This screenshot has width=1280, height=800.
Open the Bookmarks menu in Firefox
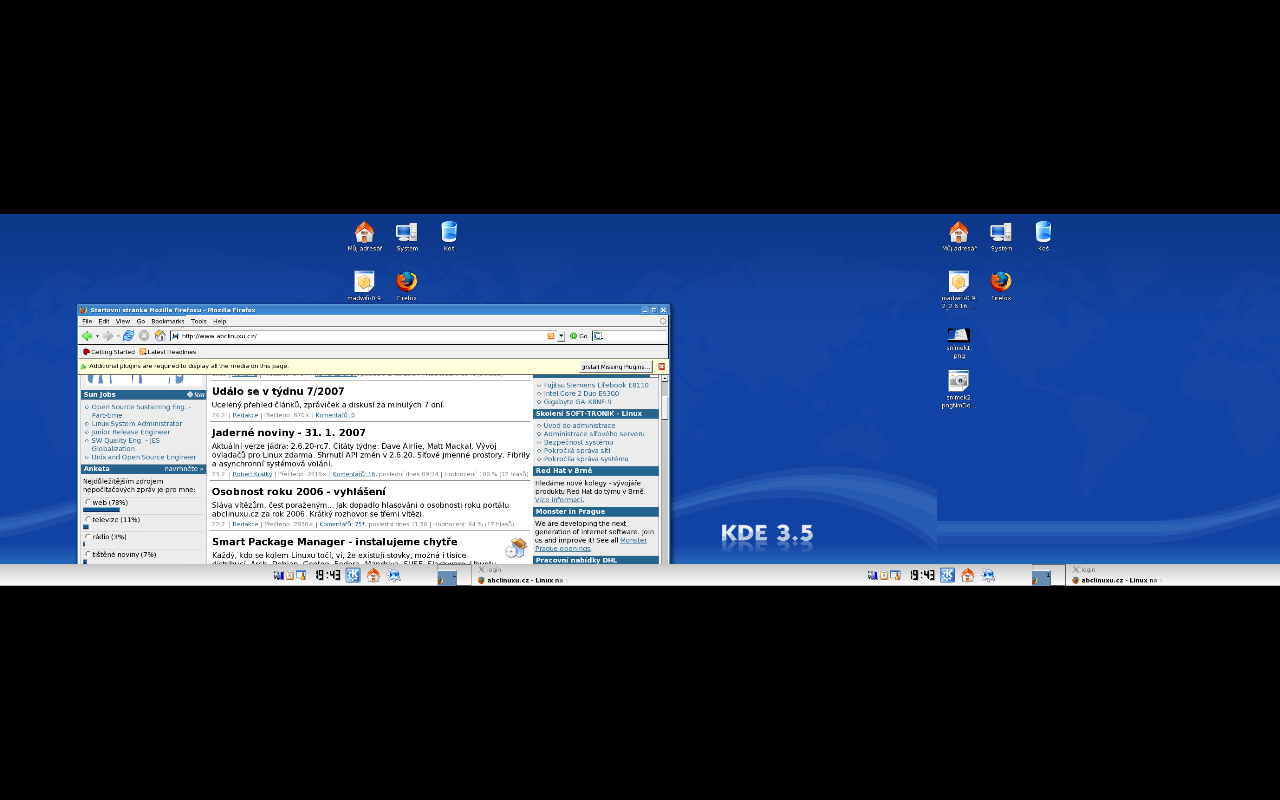168,322
